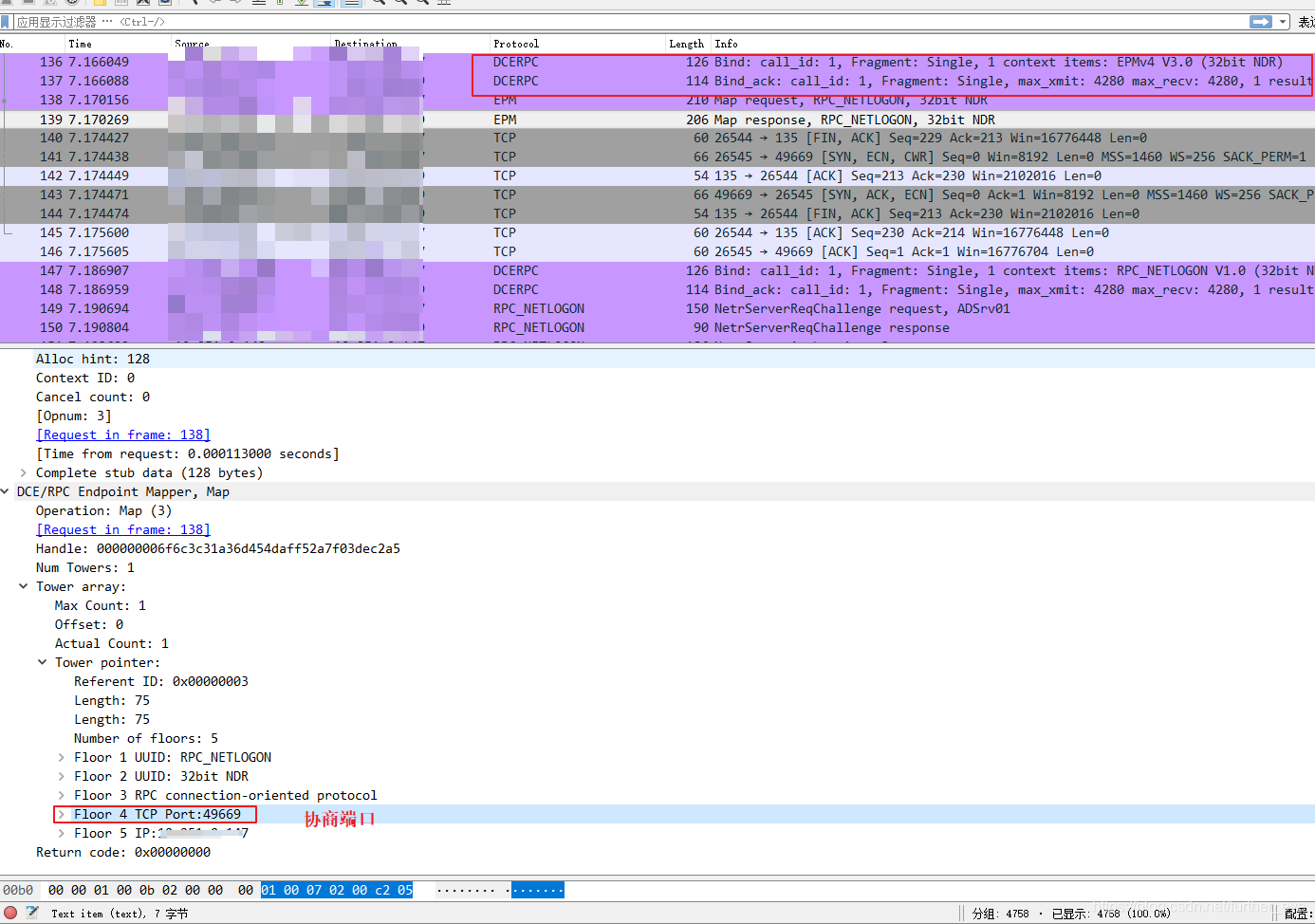Sort packets by the Time column header
Viewport: 1315px width, 924px height.
point(81,44)
